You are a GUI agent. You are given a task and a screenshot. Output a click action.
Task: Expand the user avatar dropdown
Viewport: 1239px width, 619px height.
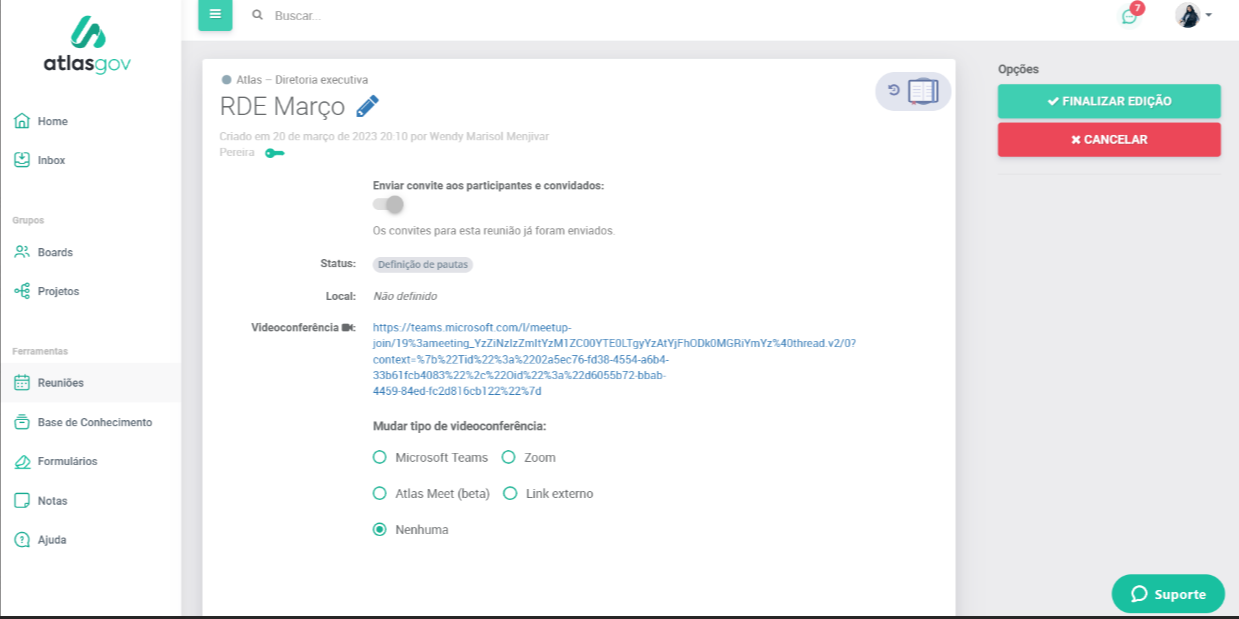coord(1193,15)
